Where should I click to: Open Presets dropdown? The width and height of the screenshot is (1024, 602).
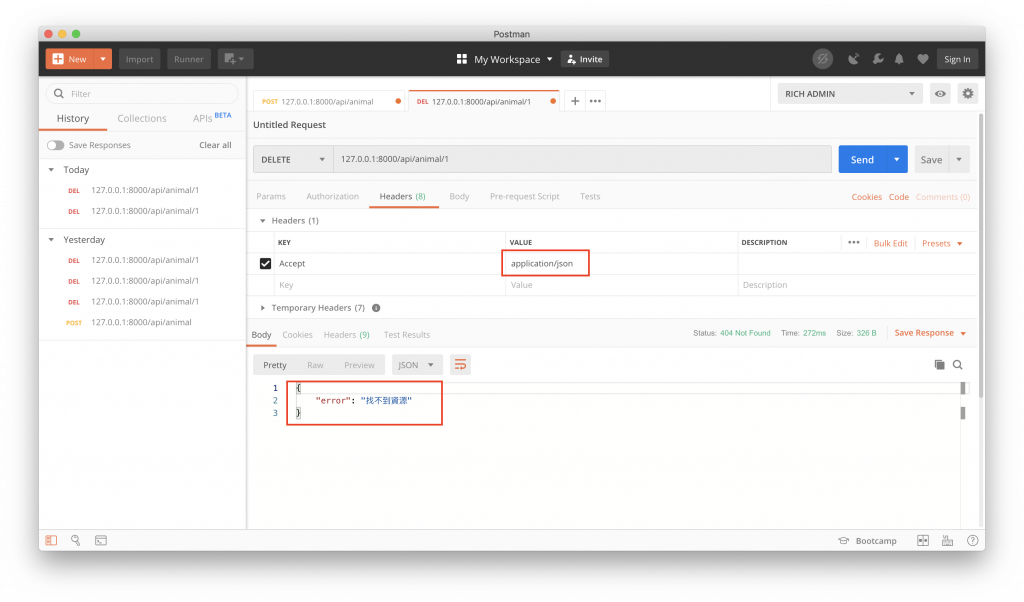(942, 243)
